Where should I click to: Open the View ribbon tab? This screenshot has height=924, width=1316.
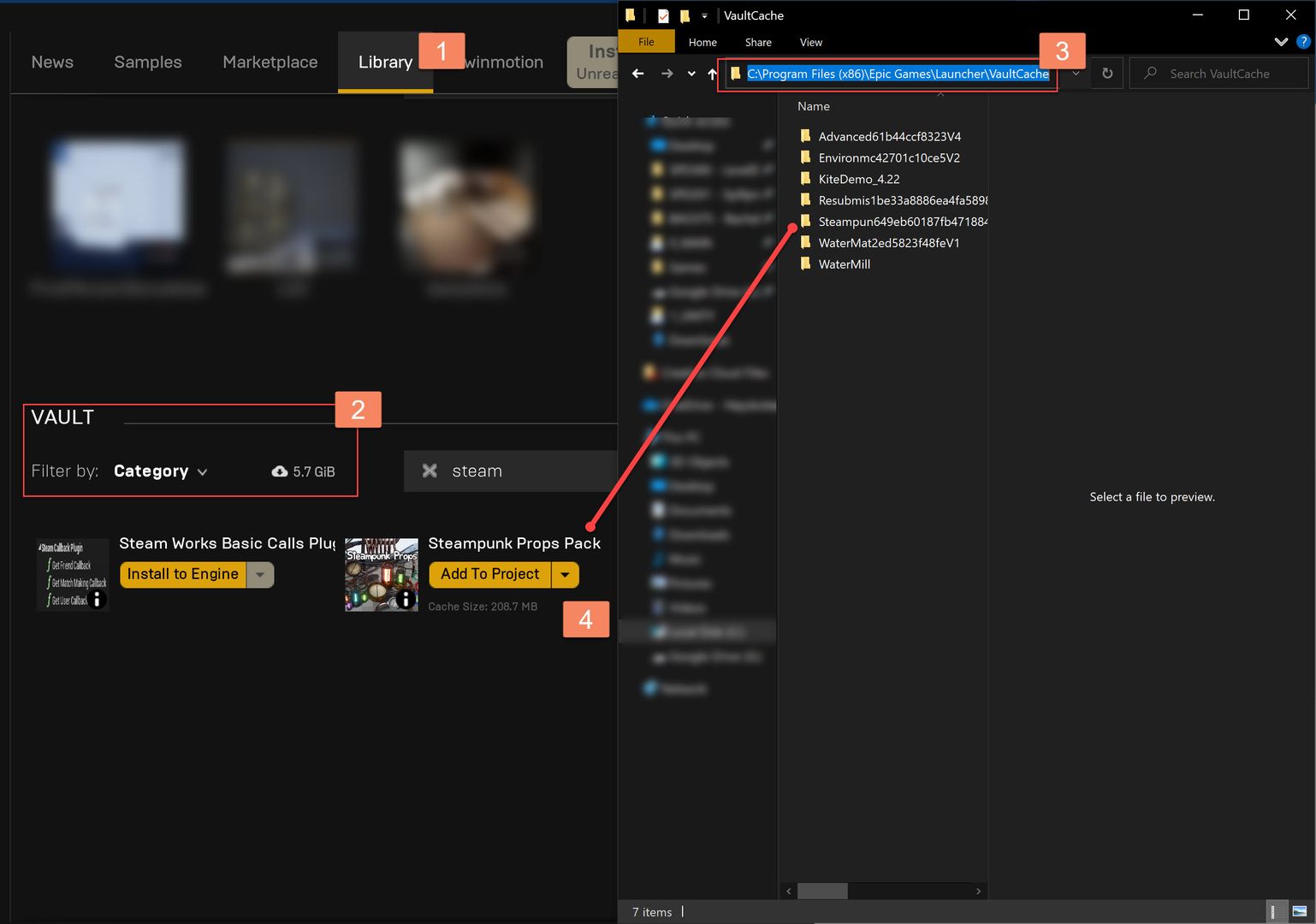810,42
